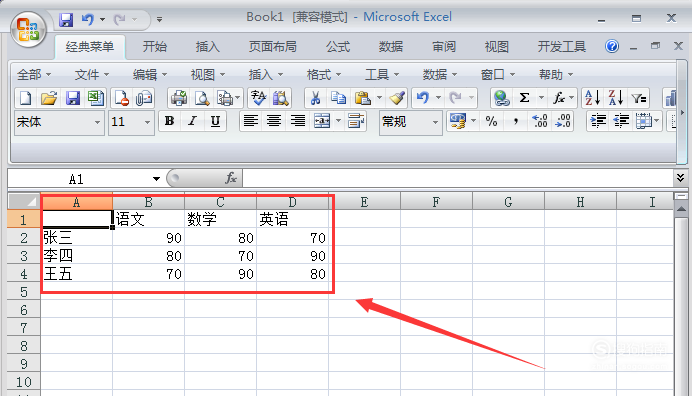Apply AutoSum with the sigma icon
This screenshot has height=396, width=692.
tap(524, 98)
